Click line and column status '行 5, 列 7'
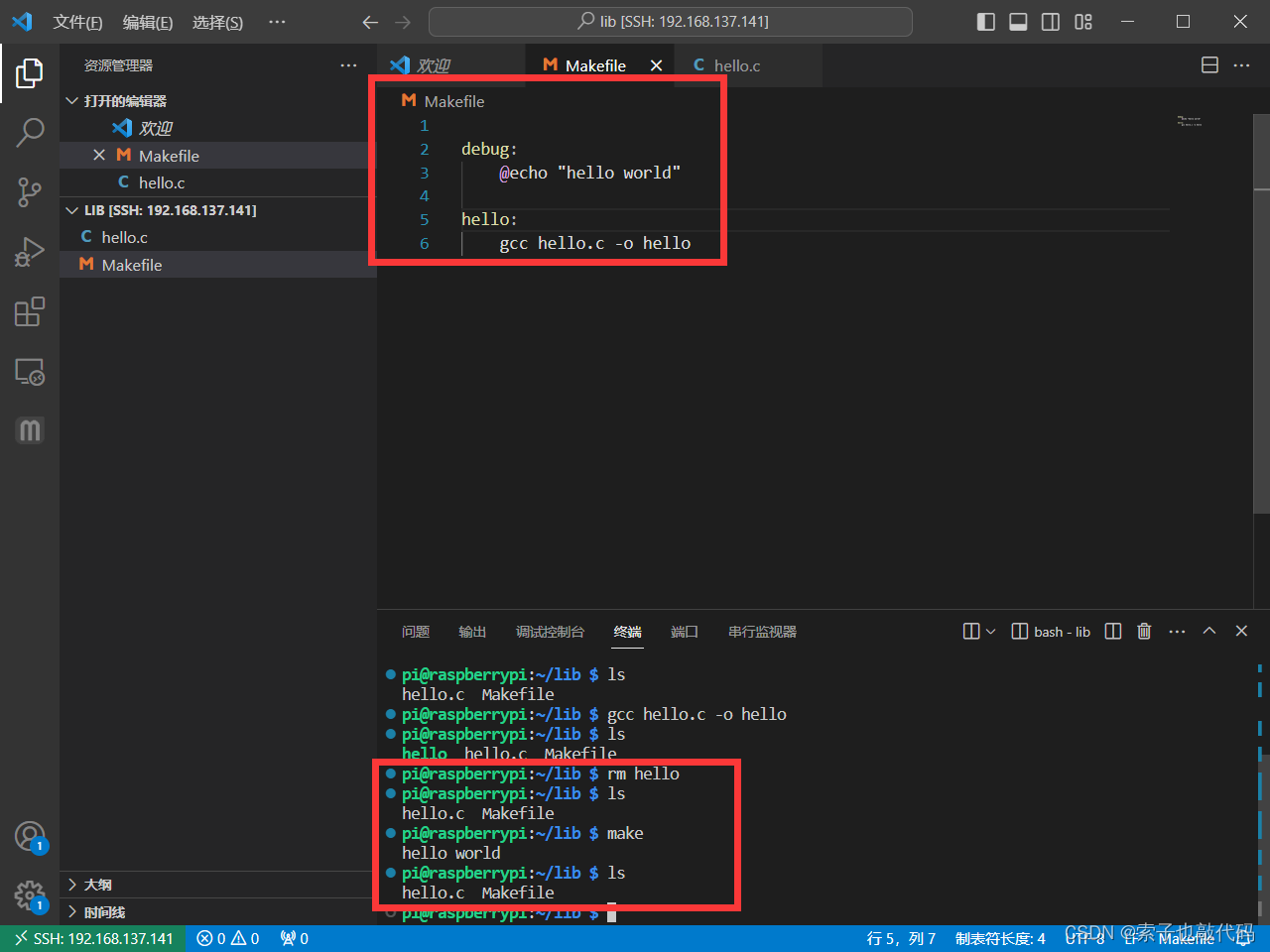Viewport: 1270px width, 952px height. 901,938
